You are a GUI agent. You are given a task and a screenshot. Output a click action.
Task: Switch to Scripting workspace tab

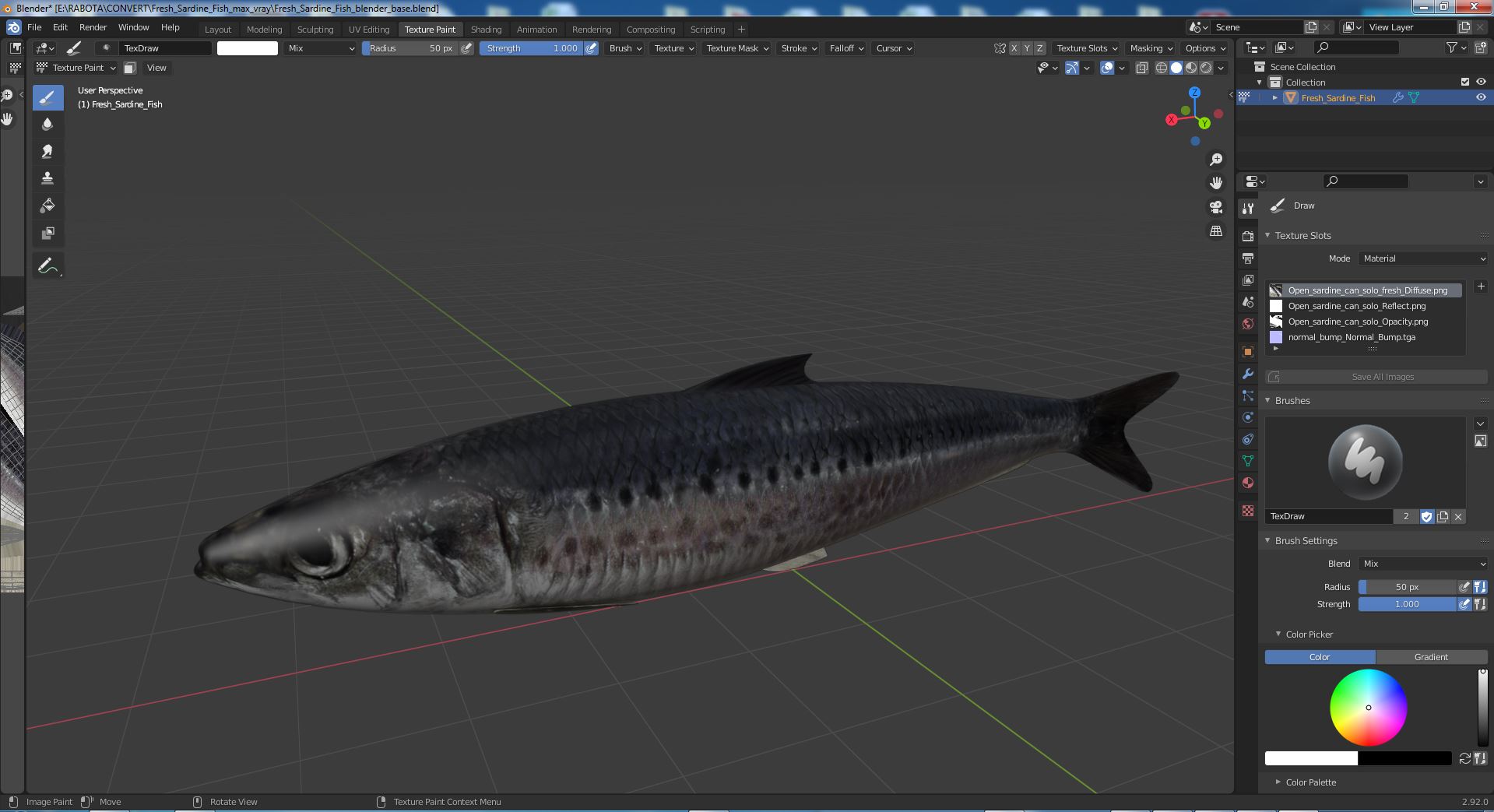click(708, 30)
